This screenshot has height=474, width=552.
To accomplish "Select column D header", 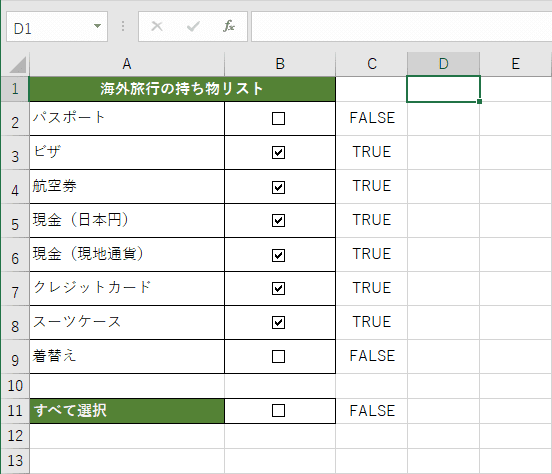I will click(444, 64).
